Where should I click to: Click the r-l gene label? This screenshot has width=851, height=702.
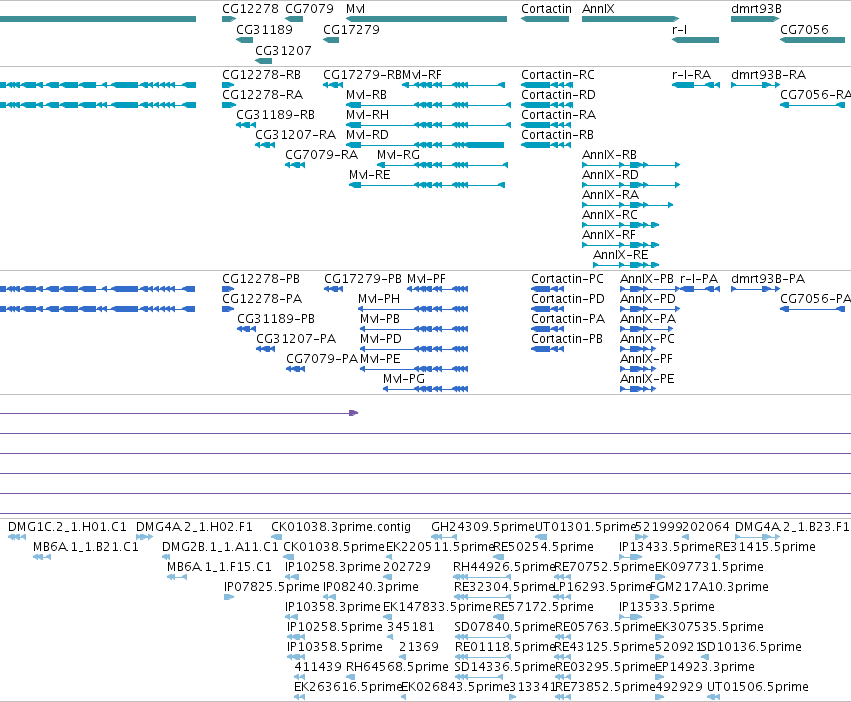(679, 29)
